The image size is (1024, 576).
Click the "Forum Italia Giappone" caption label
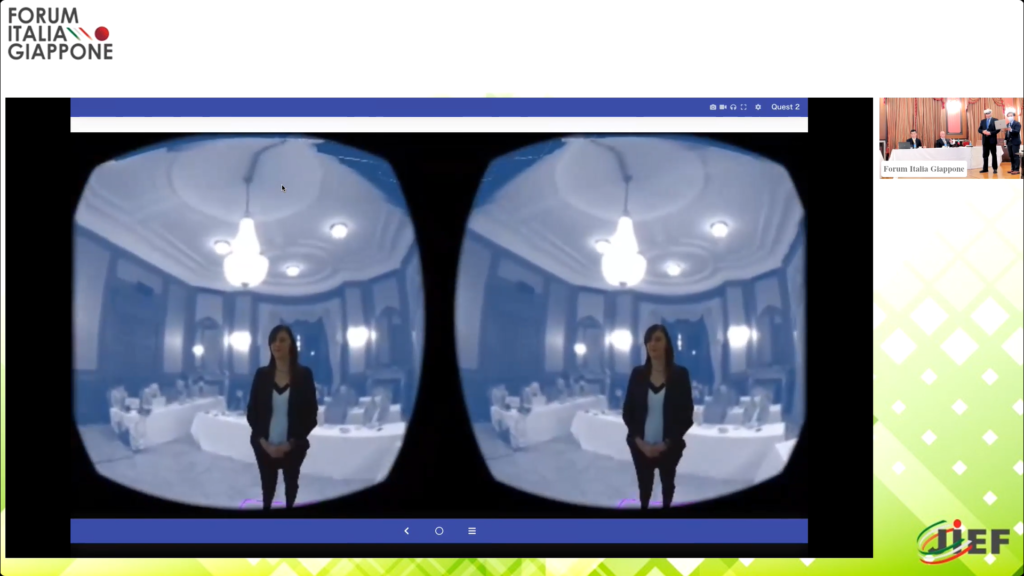924,169
